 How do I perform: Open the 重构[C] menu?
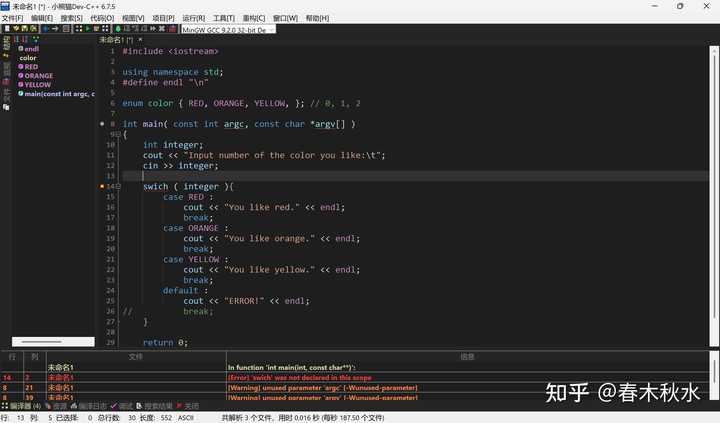coord(254,18)
